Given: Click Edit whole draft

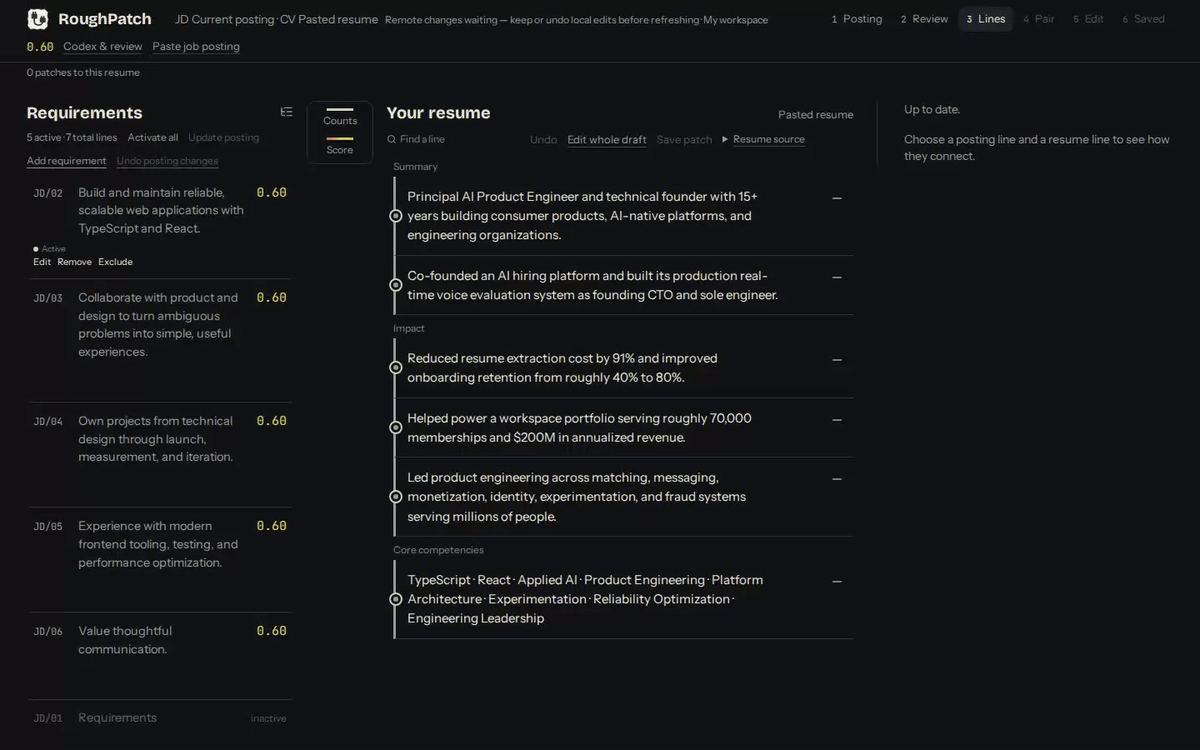Looking at the screenshot, I should [607, 140].
